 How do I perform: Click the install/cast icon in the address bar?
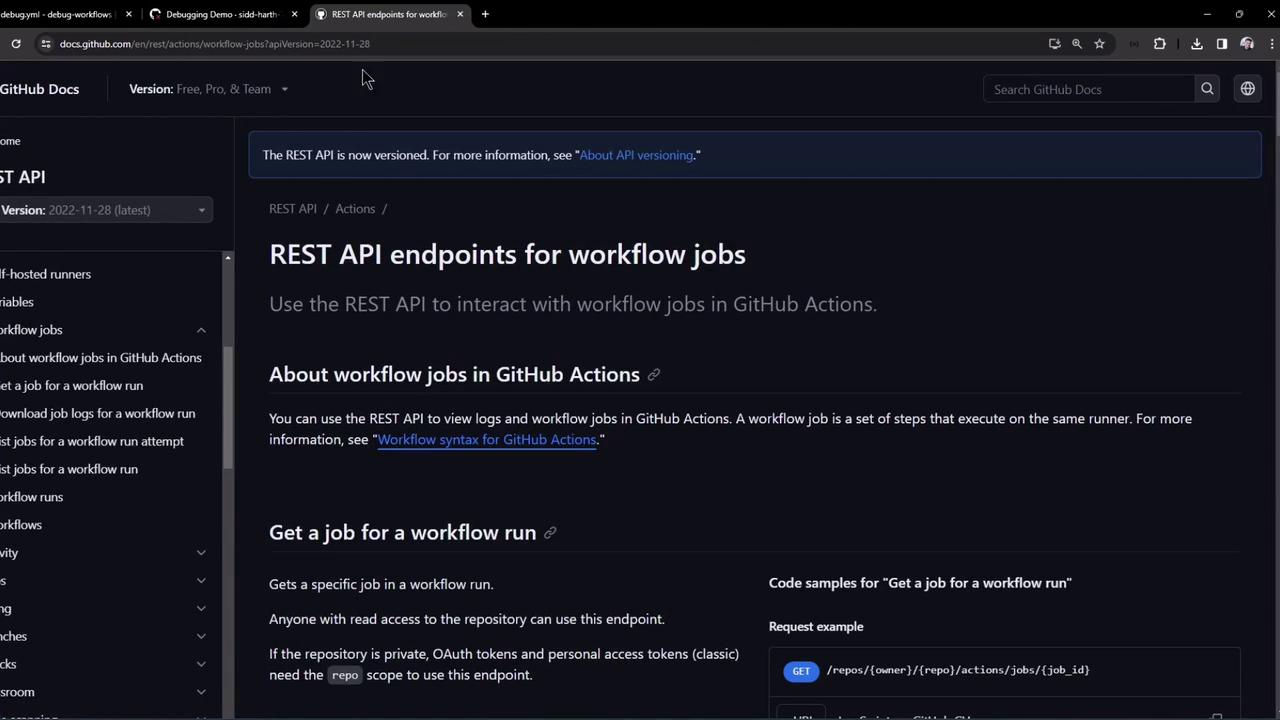coord(1054,44)
